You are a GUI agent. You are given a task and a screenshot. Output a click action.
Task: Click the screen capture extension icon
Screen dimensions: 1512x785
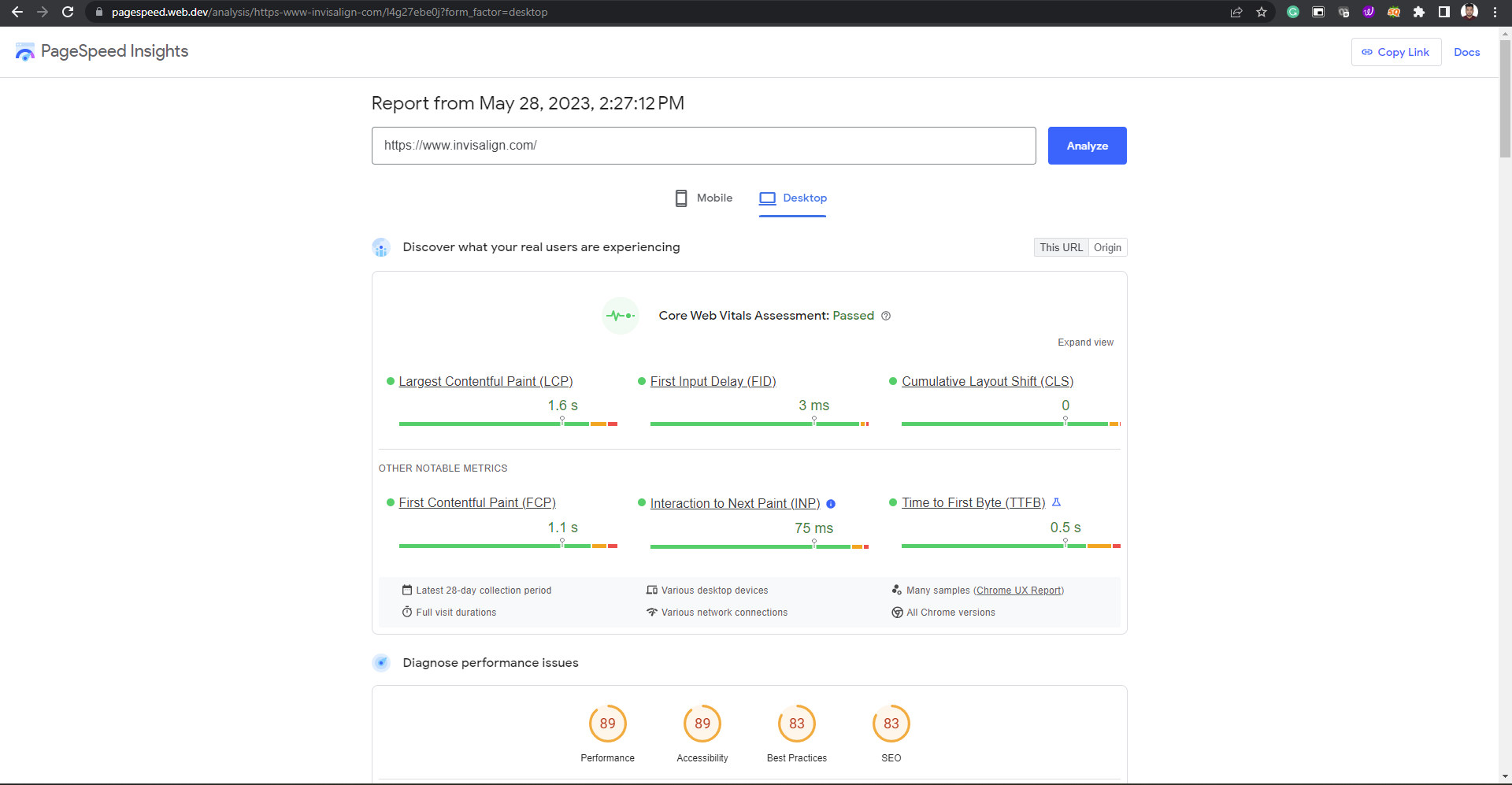click(1318, 12)
